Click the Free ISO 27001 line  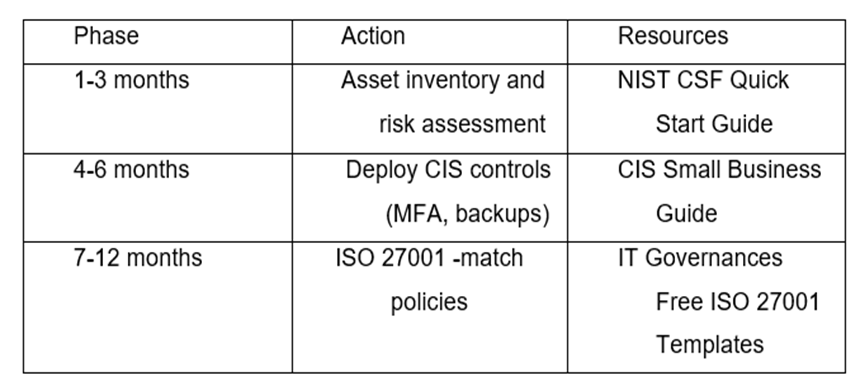pyautogui.click(x=738, y=302)
